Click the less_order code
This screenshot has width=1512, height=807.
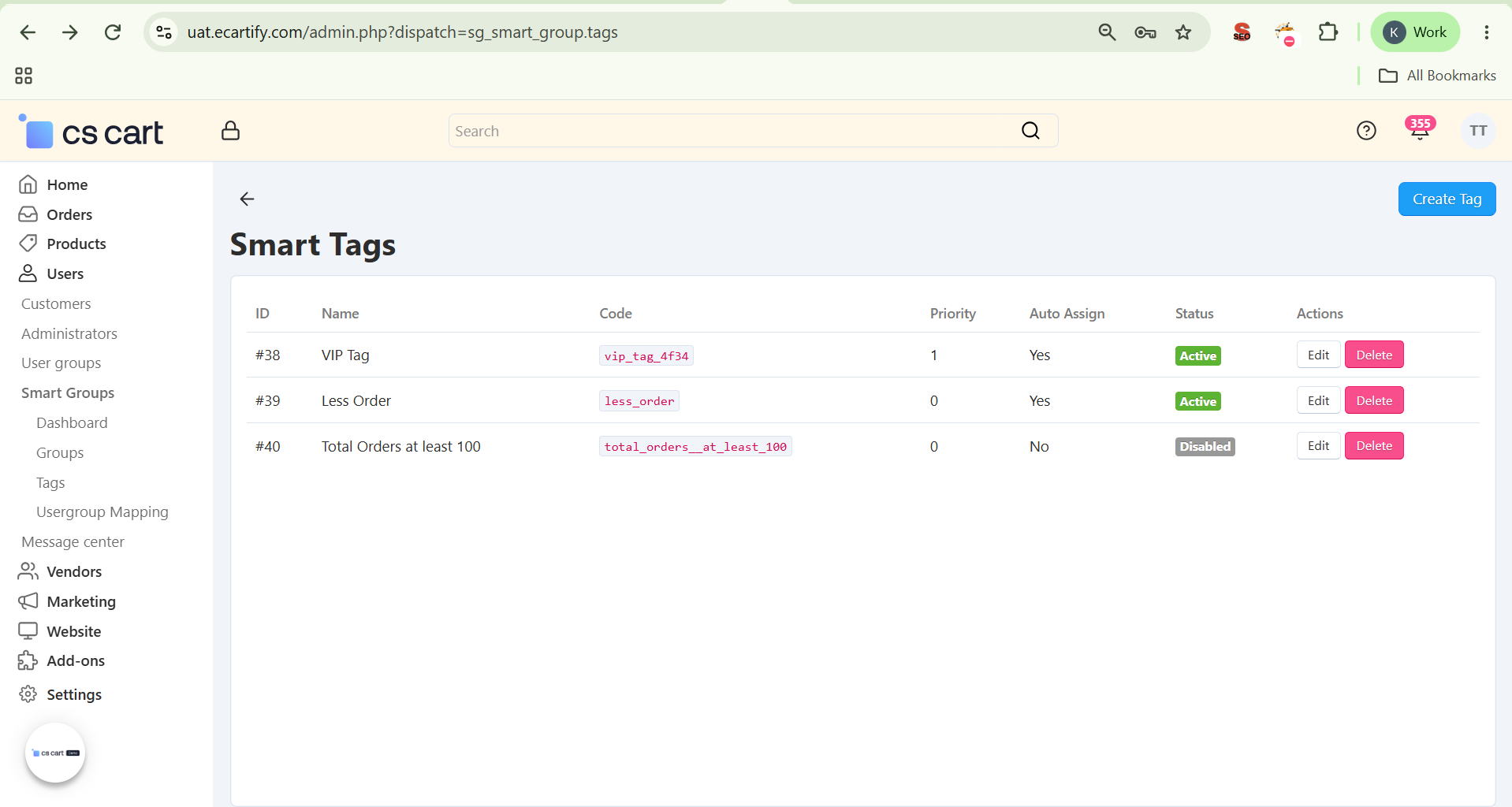[639, 401]
